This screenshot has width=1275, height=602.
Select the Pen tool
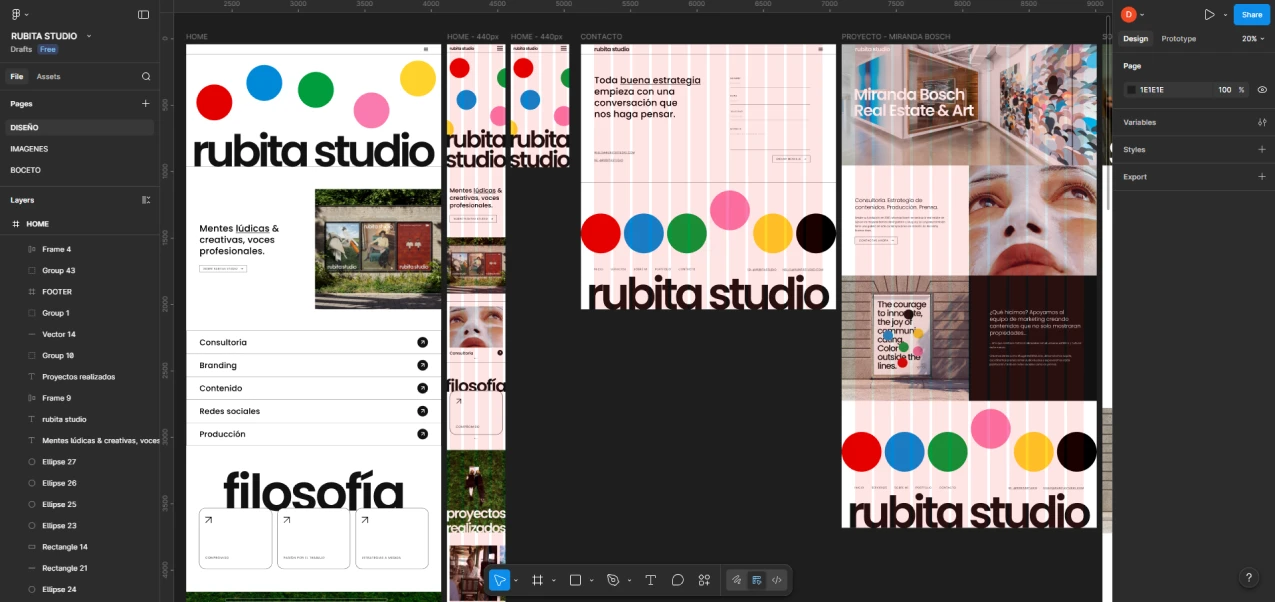(613, 580)
